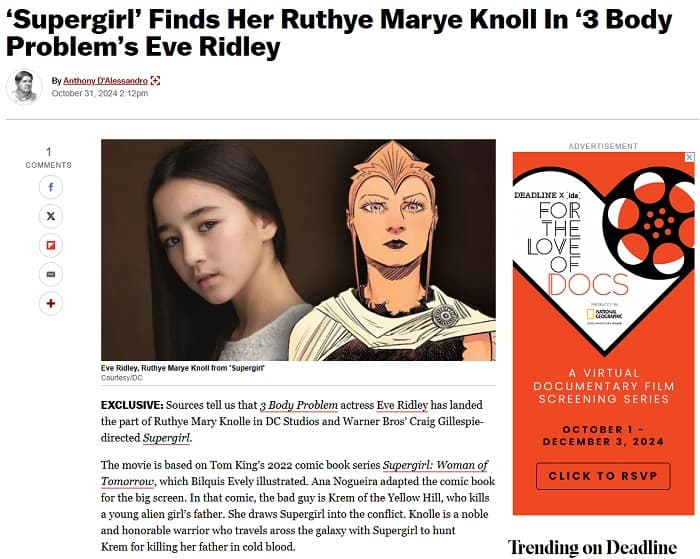700x559 pixels.
Task: Open the Eve Ridley link
Action: [402, 405]
